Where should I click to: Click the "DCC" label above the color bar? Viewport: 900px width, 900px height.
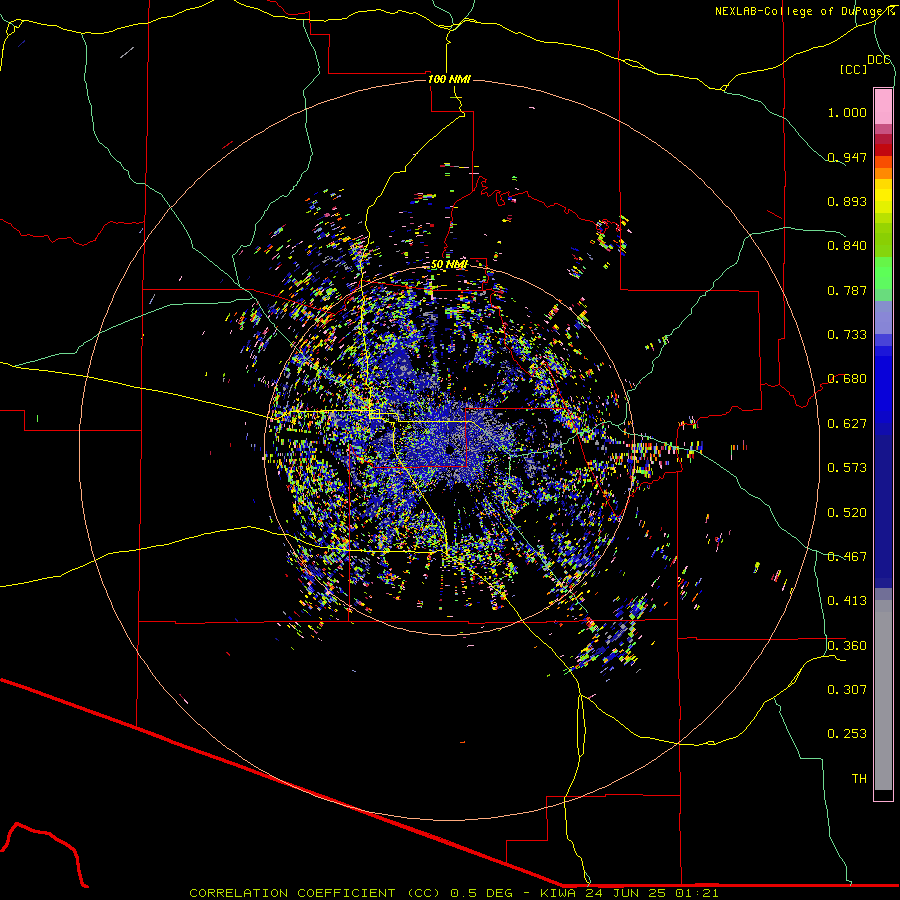pyautogui.click(x=879, y=60)
